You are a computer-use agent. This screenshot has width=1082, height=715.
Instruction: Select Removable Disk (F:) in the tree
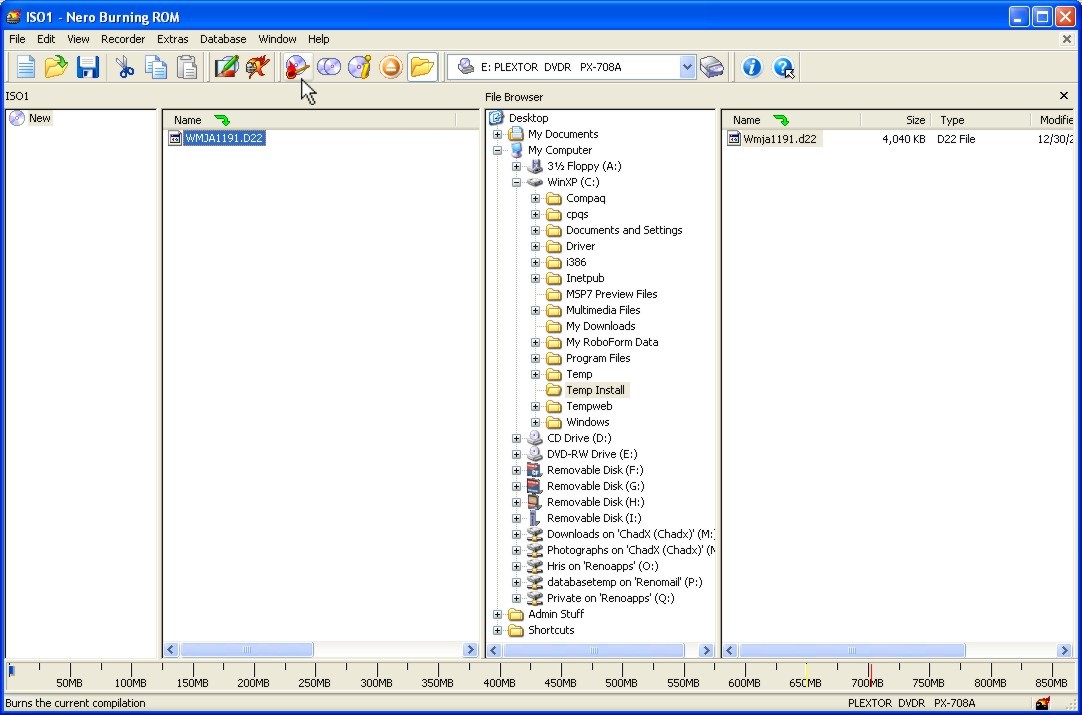pyautogui.click(x=595, y=470)
